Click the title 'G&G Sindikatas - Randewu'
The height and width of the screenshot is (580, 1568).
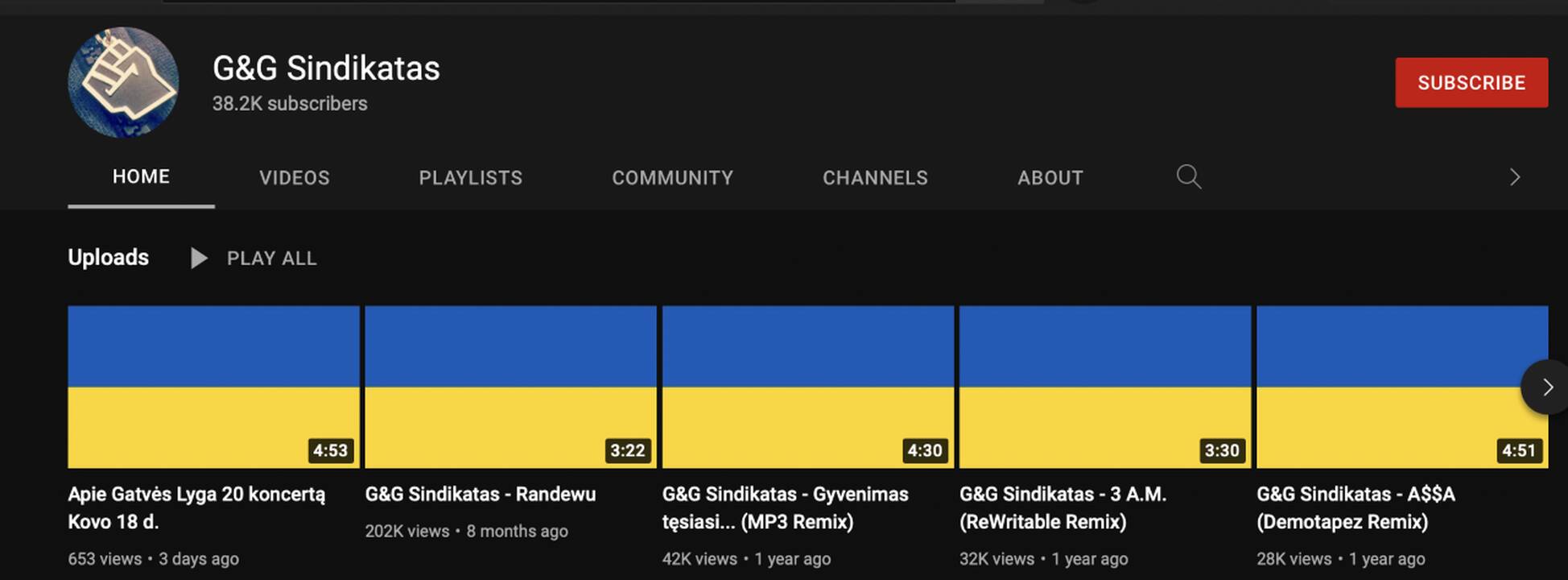click(x=481, y=495)
